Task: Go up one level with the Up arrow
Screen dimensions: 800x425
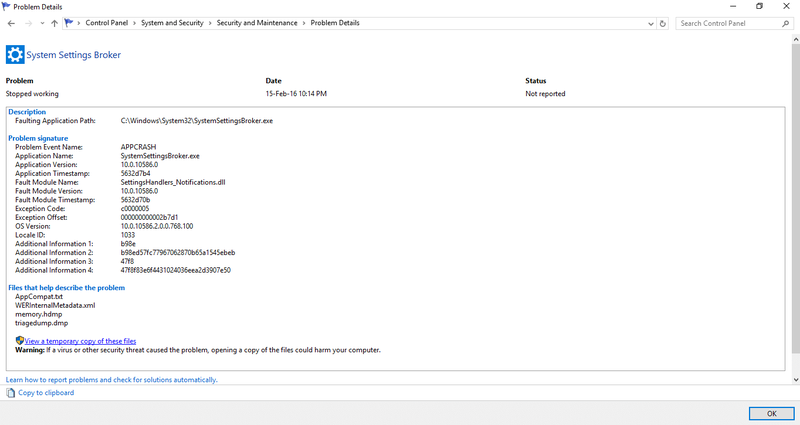Action: (55, 23)
